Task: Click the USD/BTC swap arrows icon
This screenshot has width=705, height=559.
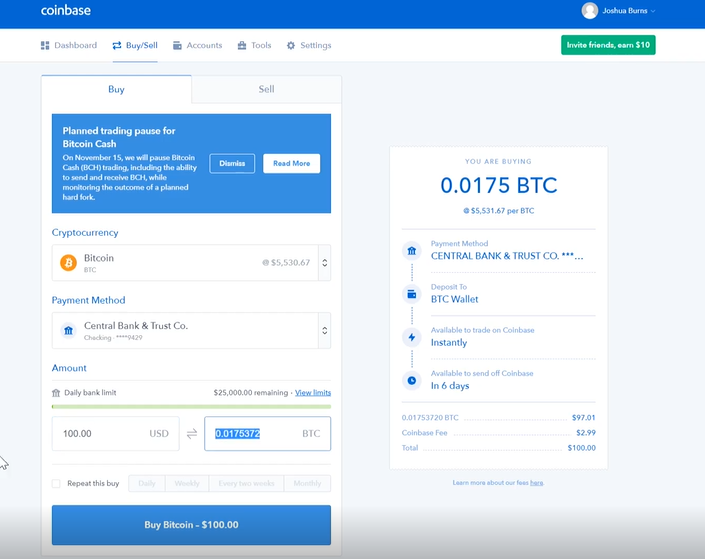Action: (192, 434)
